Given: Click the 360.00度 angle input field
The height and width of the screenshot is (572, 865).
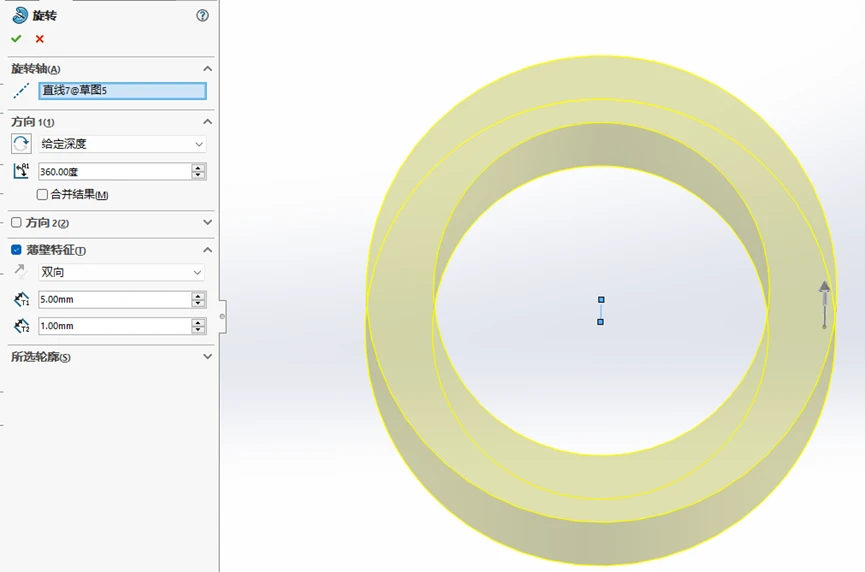Looking at the screenshot, I should pyautogui.click(x=114, y=172).
